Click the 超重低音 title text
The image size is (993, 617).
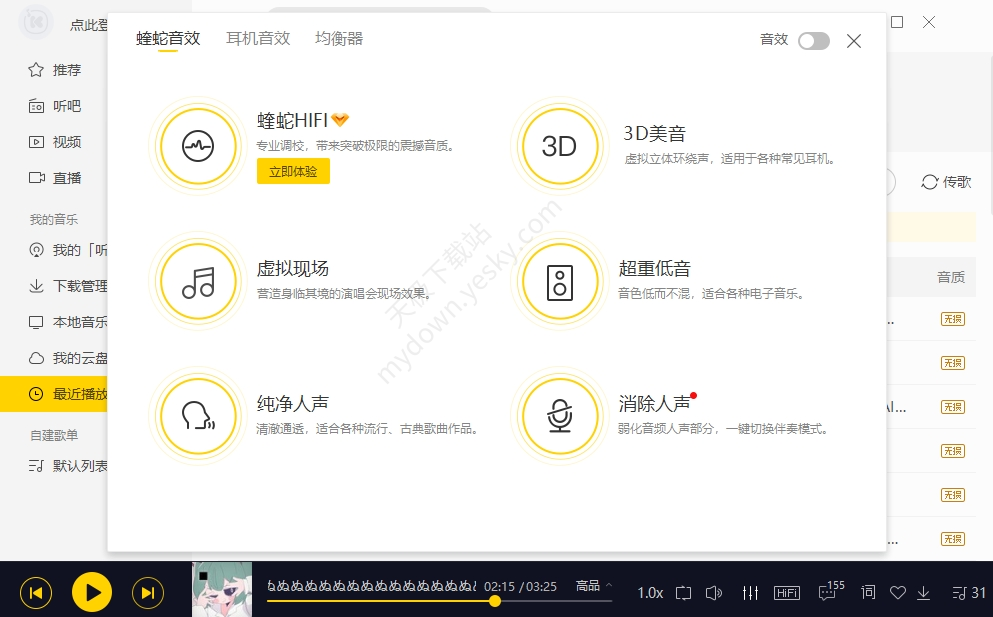[x=655, y=269]
